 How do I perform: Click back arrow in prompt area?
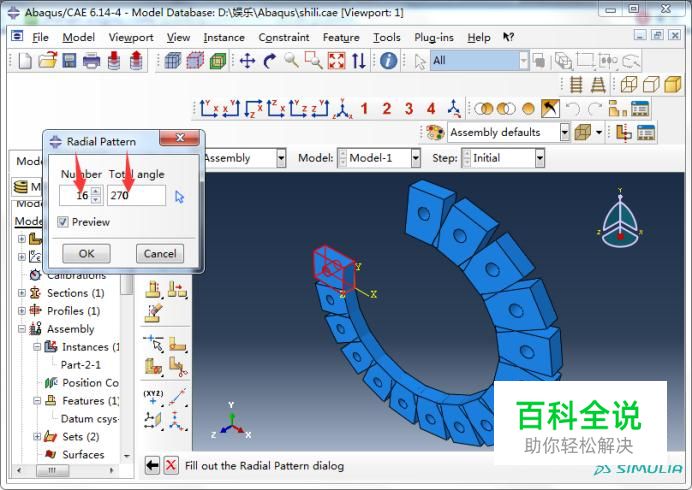pos(152,465)
